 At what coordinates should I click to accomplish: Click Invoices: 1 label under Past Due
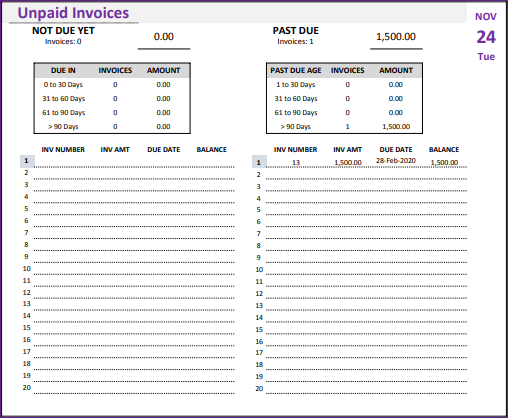point(295,42)
